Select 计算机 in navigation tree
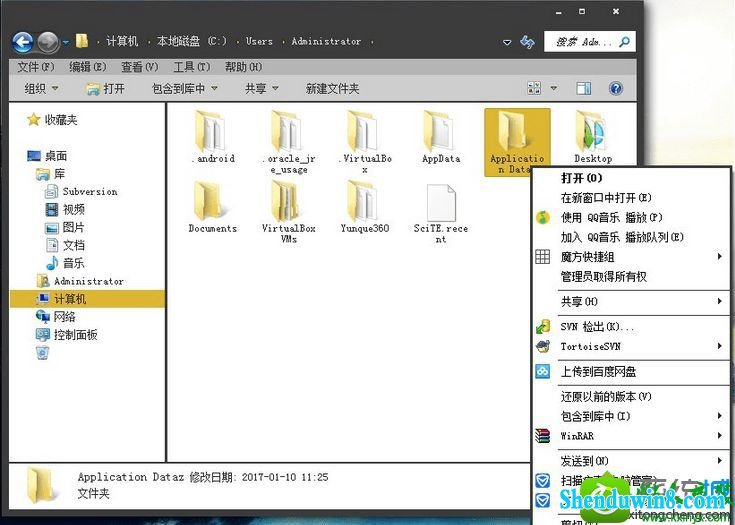 point(87,299)
